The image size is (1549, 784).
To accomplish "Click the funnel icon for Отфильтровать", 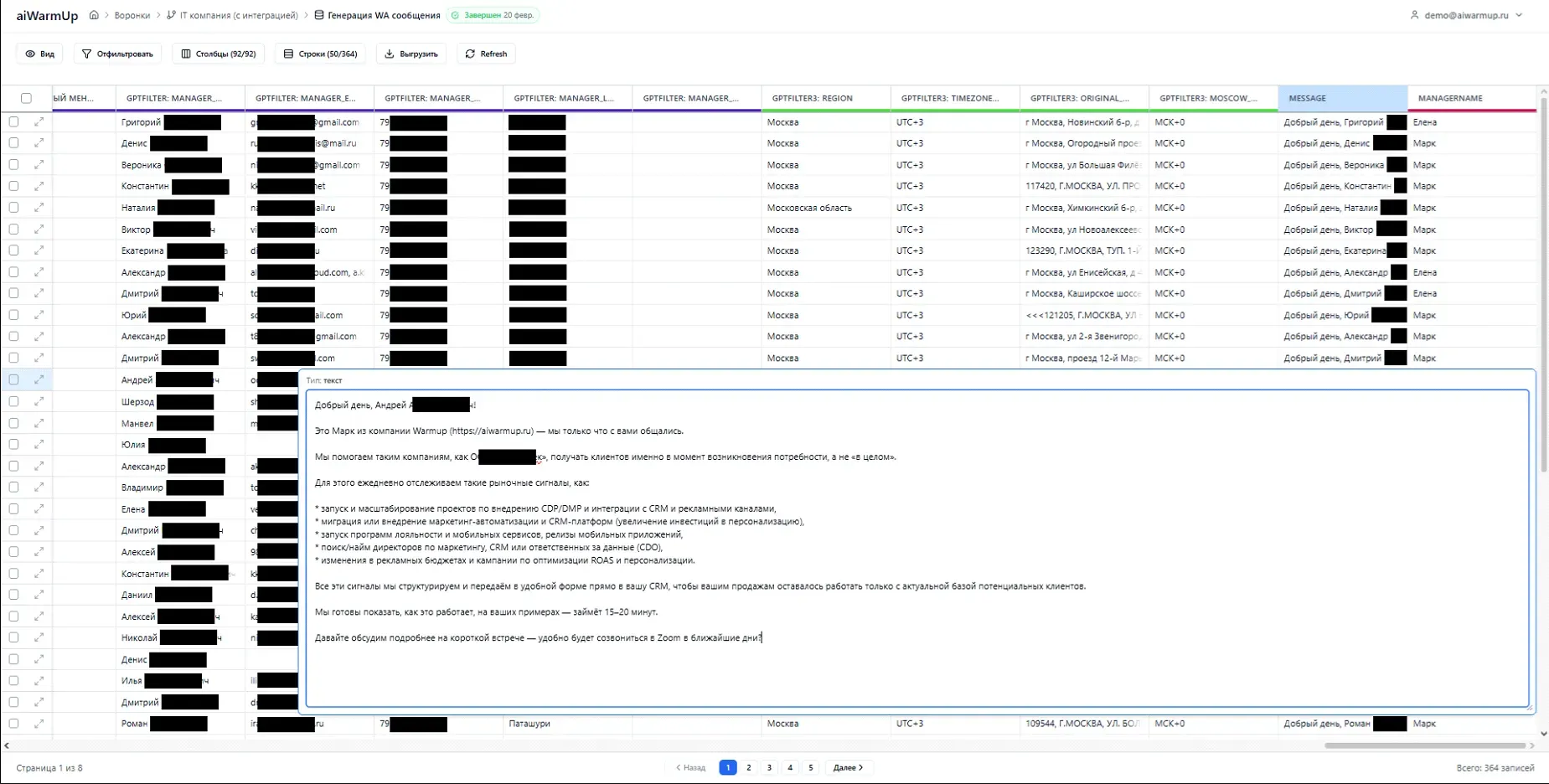I will [86, 54].
